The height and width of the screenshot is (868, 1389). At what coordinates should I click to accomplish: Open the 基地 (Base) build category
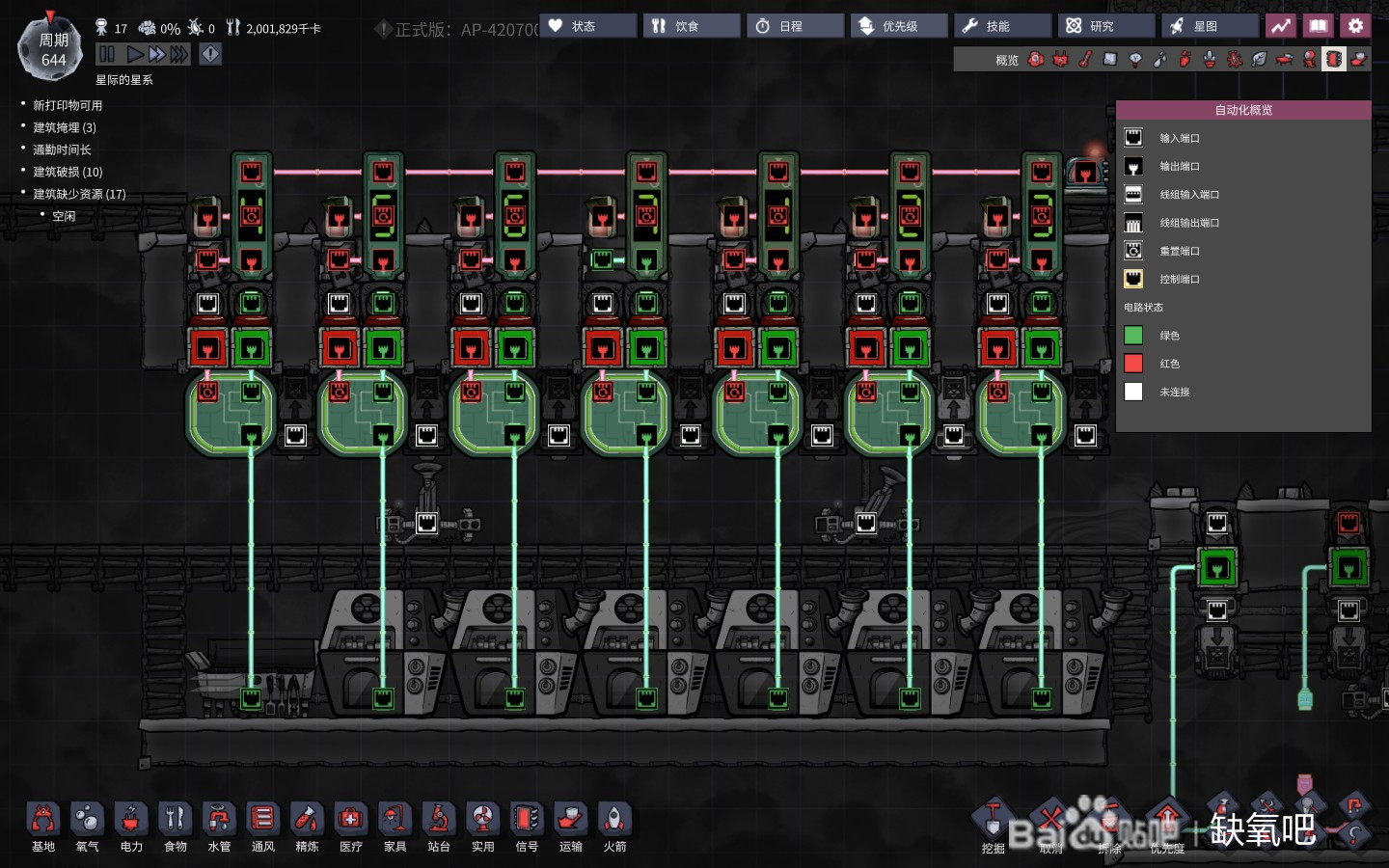pyautogui.click(x=43, y=827)
